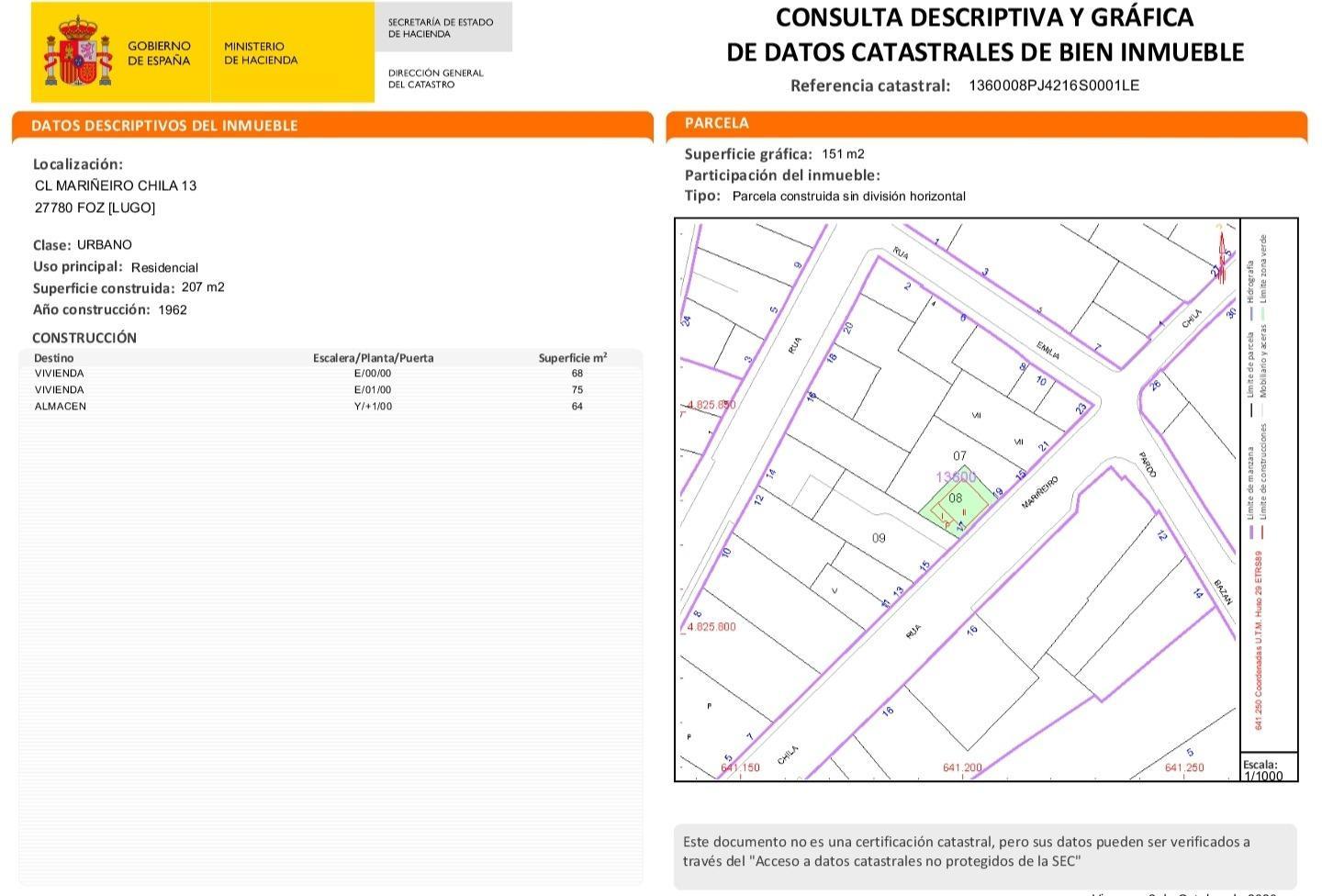Click the Residencial main use value

(x=164, y=267)
